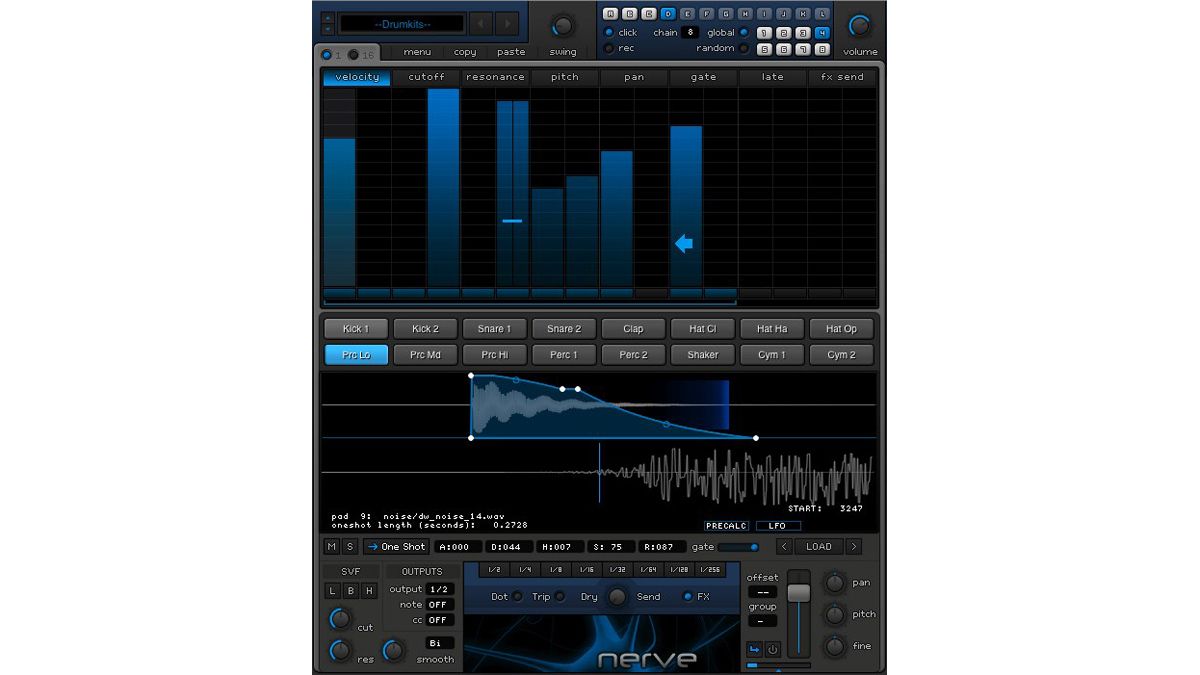The image size is (1200, 675).
Task: Open the menu item above the editor
Action: click(x=418, y=52)
